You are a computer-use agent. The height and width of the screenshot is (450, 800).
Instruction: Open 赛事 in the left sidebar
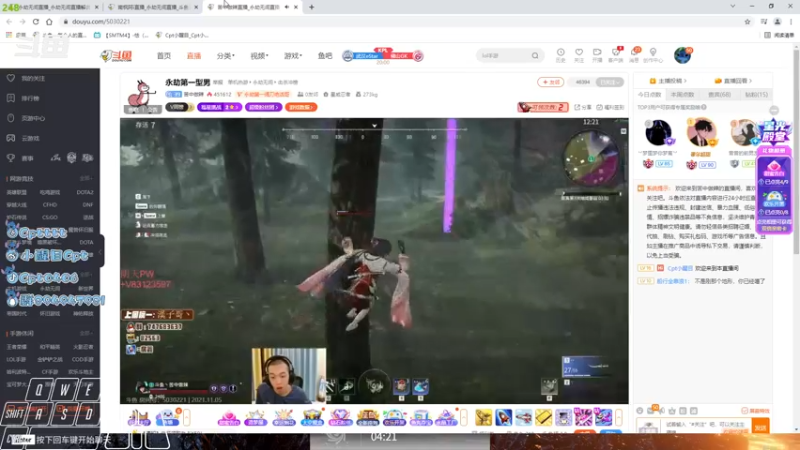27,158
